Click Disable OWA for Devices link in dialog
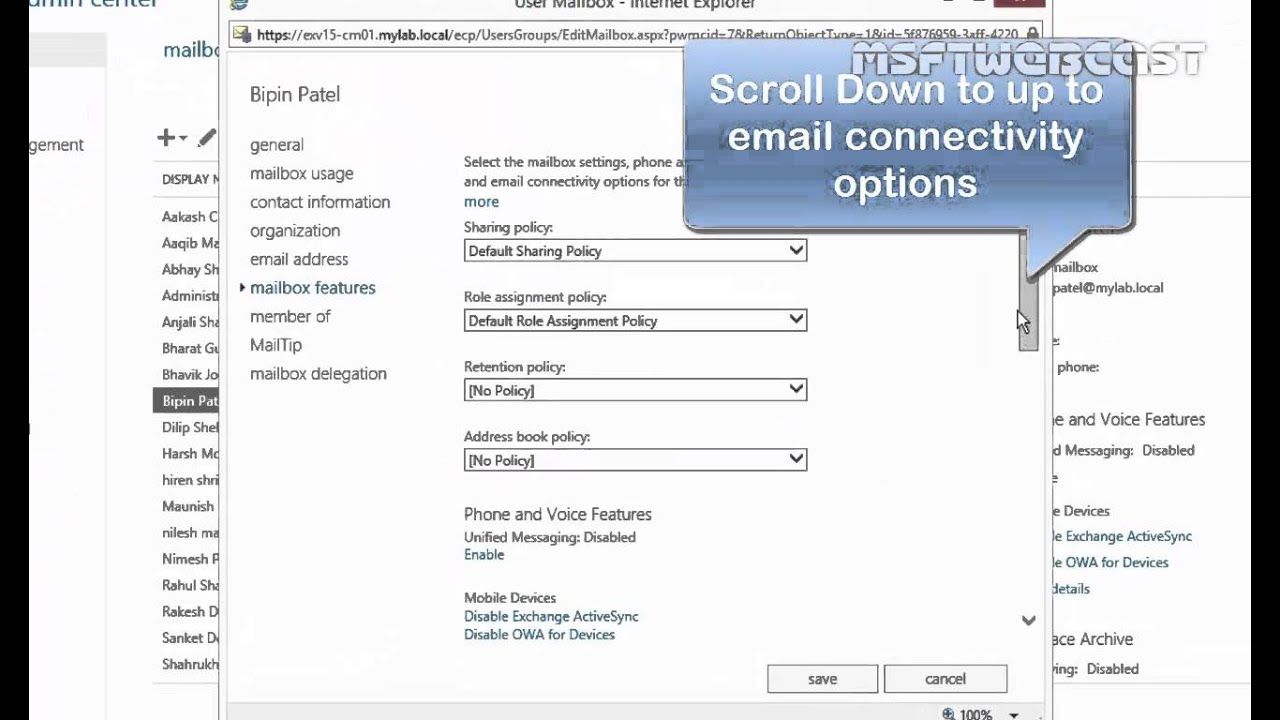 [539, 635]
